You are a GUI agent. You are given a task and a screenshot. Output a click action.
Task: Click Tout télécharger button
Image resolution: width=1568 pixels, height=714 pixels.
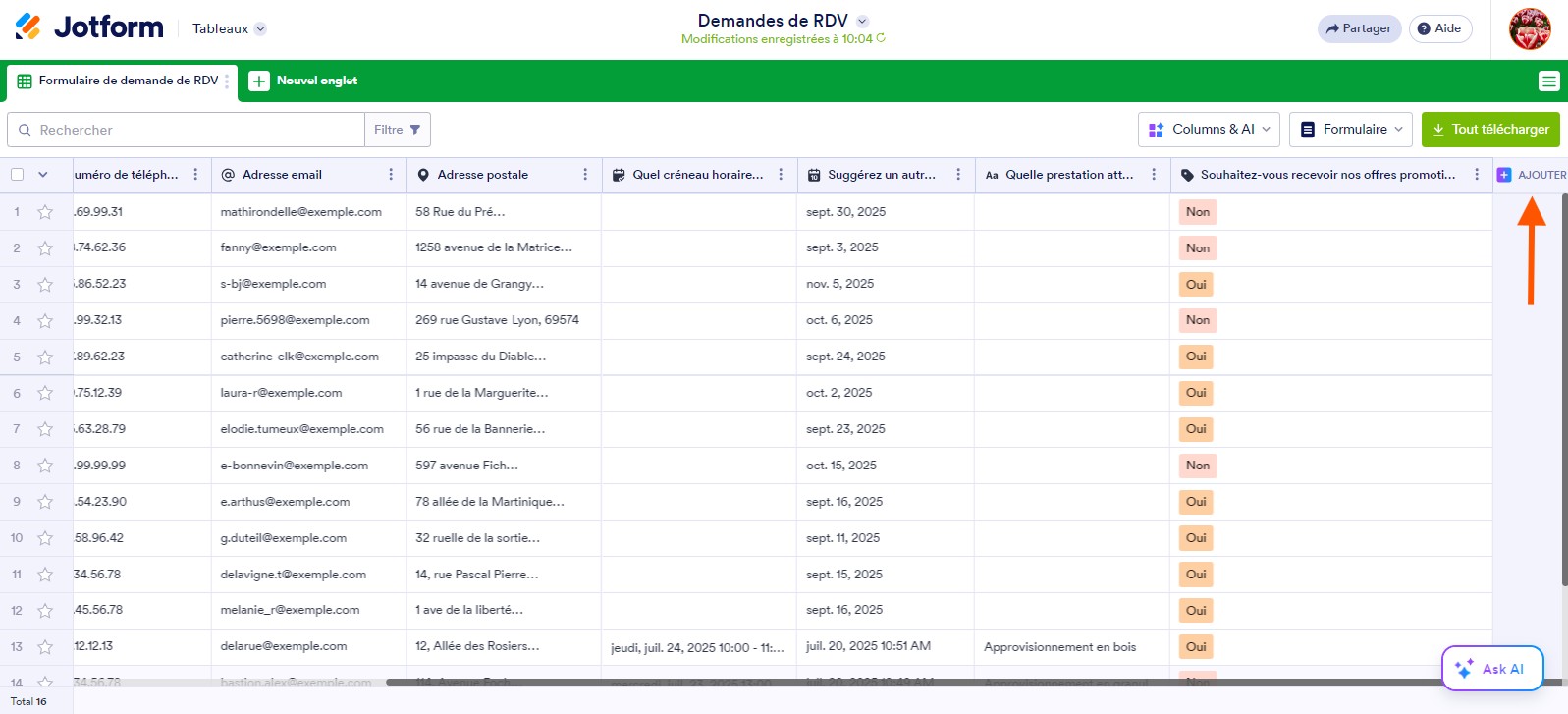[x=1489, y=130]
